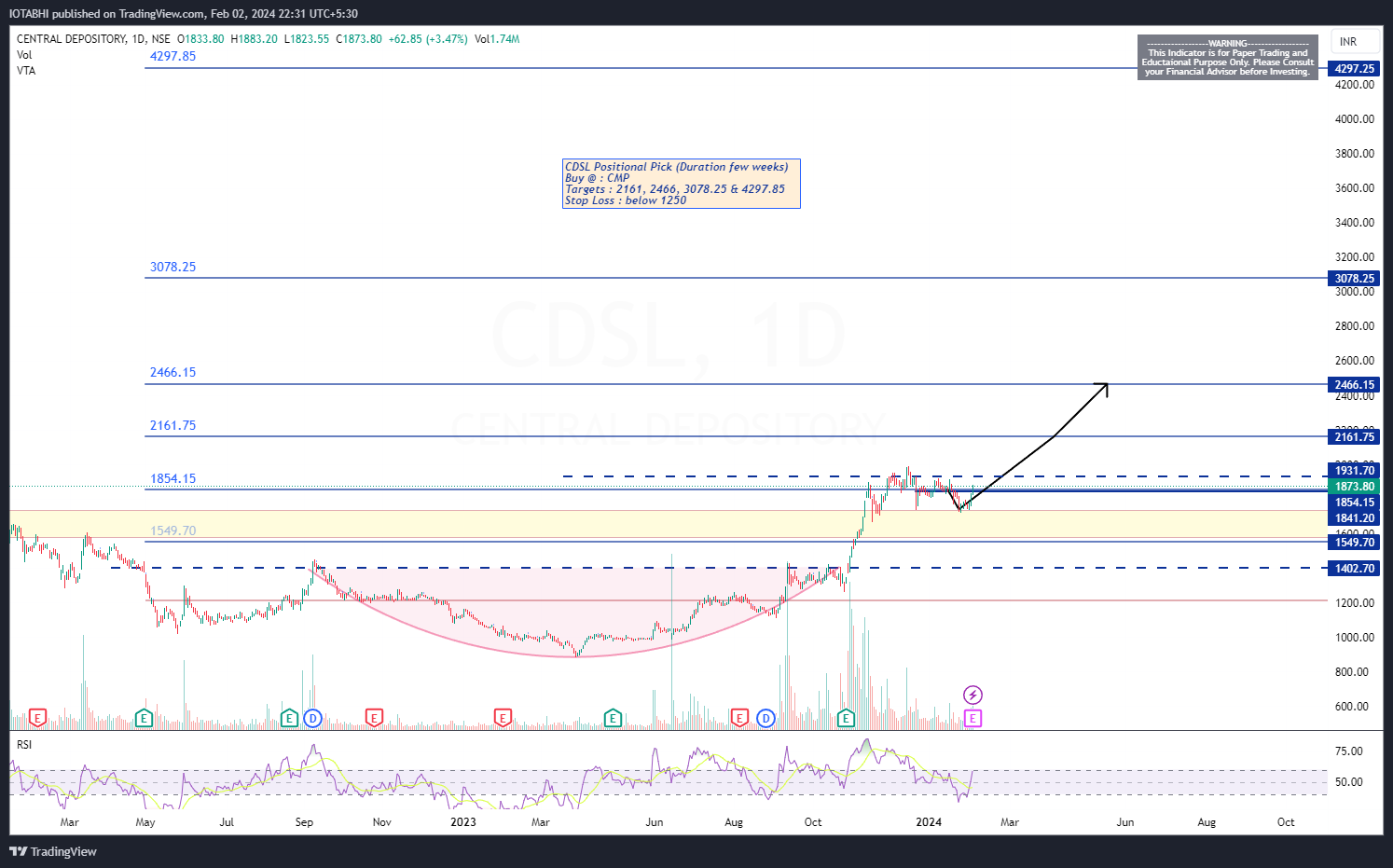Click the red earnings E marker before Mar 2022
The height and width of the screenshot is (868, 1393).
37,718
